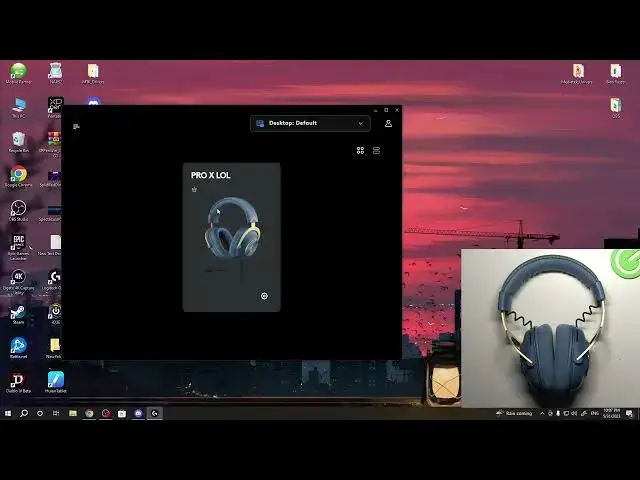Switch G HUB to list view
The width and height of the screenshot is (640, 480).
pos(376,151)
